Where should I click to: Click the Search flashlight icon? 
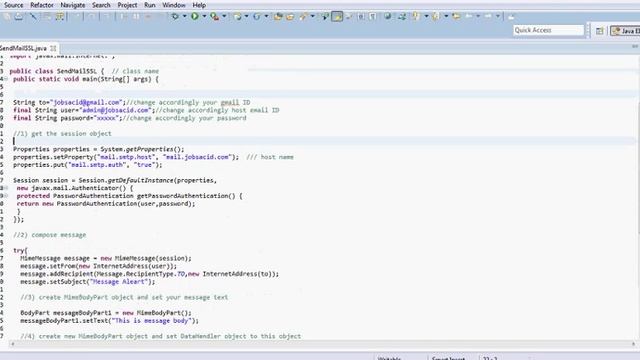pos(303,16)
